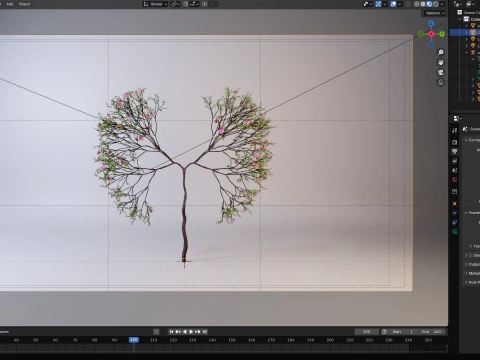Open object type visibility and selectability dropdown
This screenshot has width=480, height=360.
point(368,4)
